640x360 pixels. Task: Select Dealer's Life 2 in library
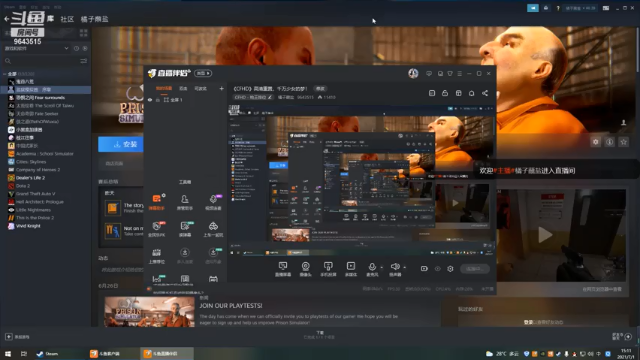coord(30,178)
